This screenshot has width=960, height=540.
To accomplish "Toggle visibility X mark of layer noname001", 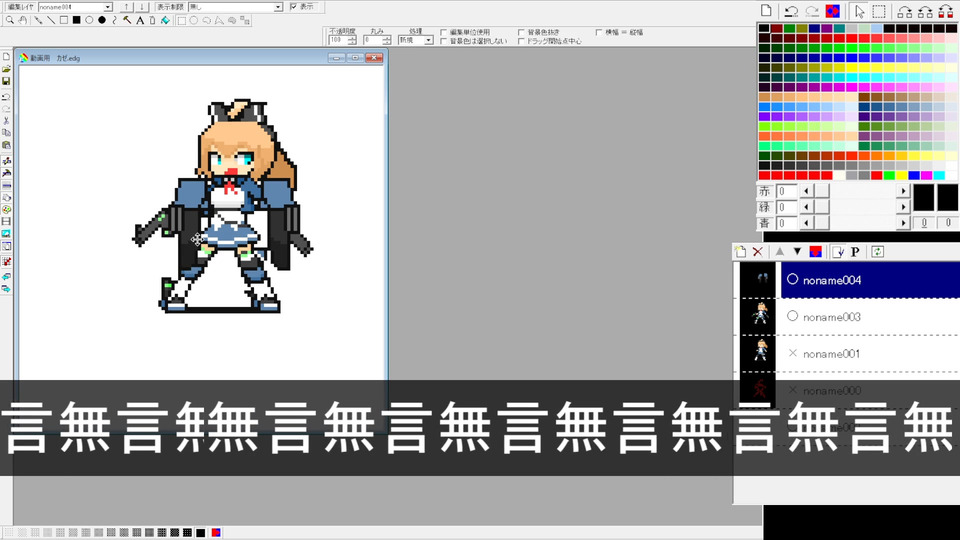I will pyautogui.click(x=792, y=353).
